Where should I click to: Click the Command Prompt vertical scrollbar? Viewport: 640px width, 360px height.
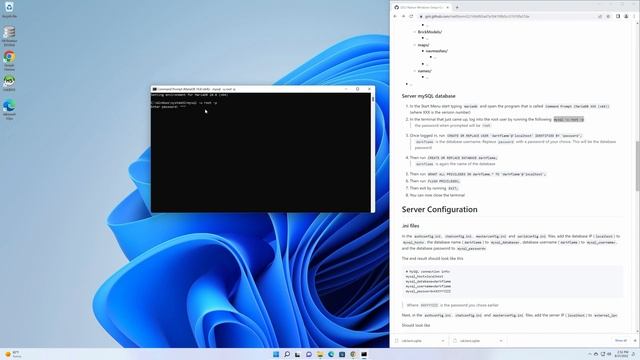[x=373, y=152]
